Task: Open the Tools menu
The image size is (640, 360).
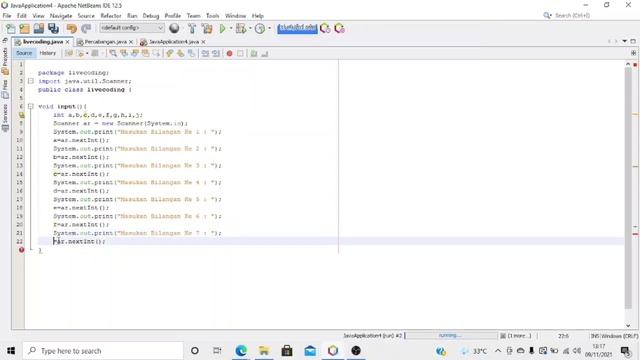Action: 213,16
